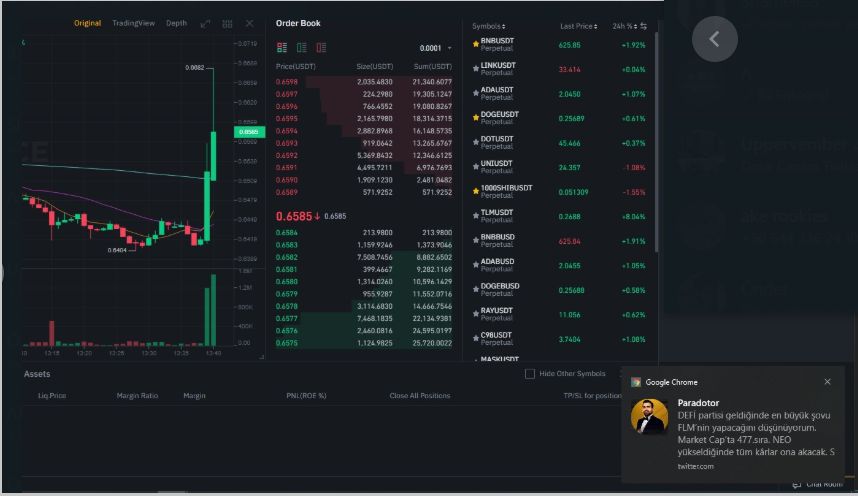Switch to the Original chart tab

point(88,23)
